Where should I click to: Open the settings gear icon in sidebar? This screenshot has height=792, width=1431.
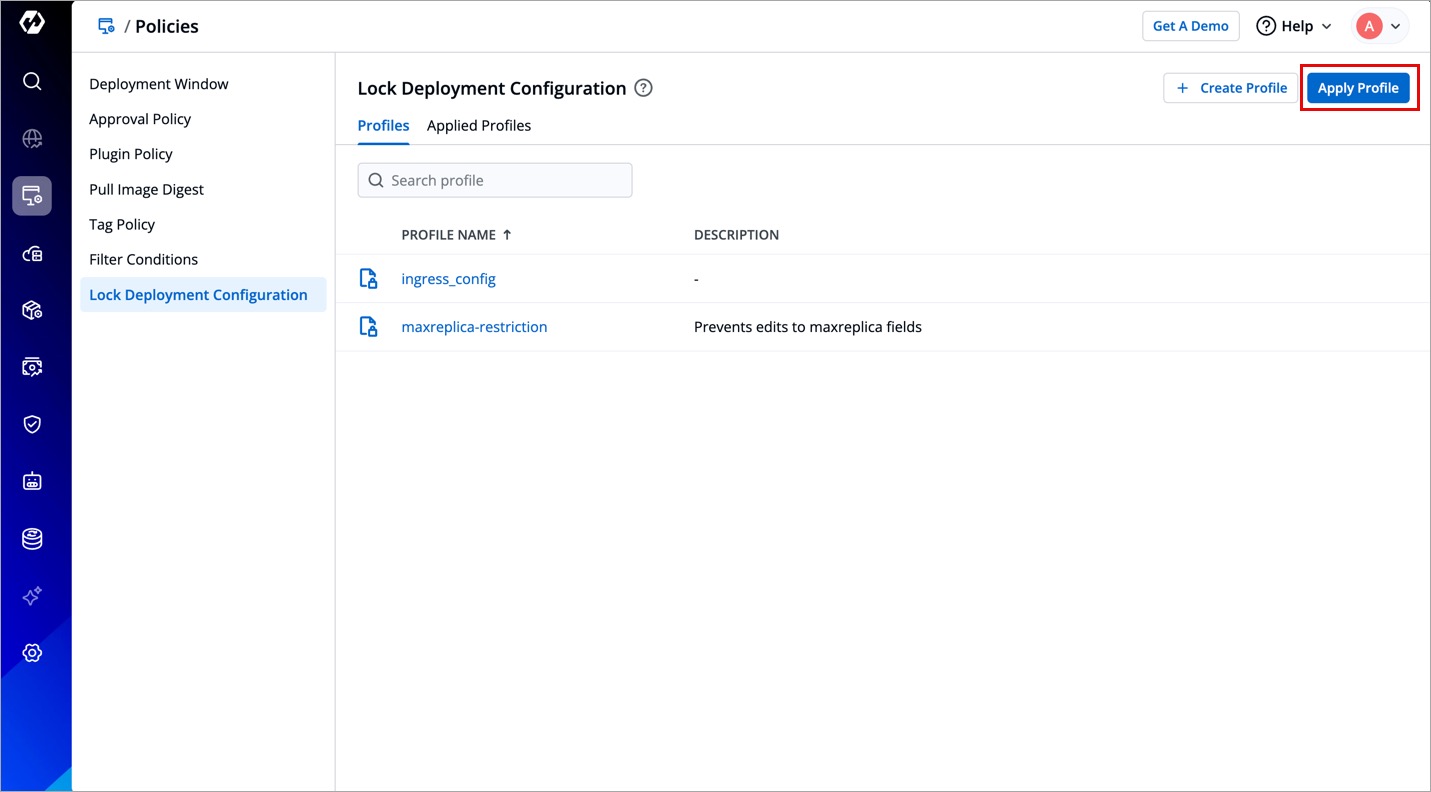pyautogui.click(x=32, y=653)
